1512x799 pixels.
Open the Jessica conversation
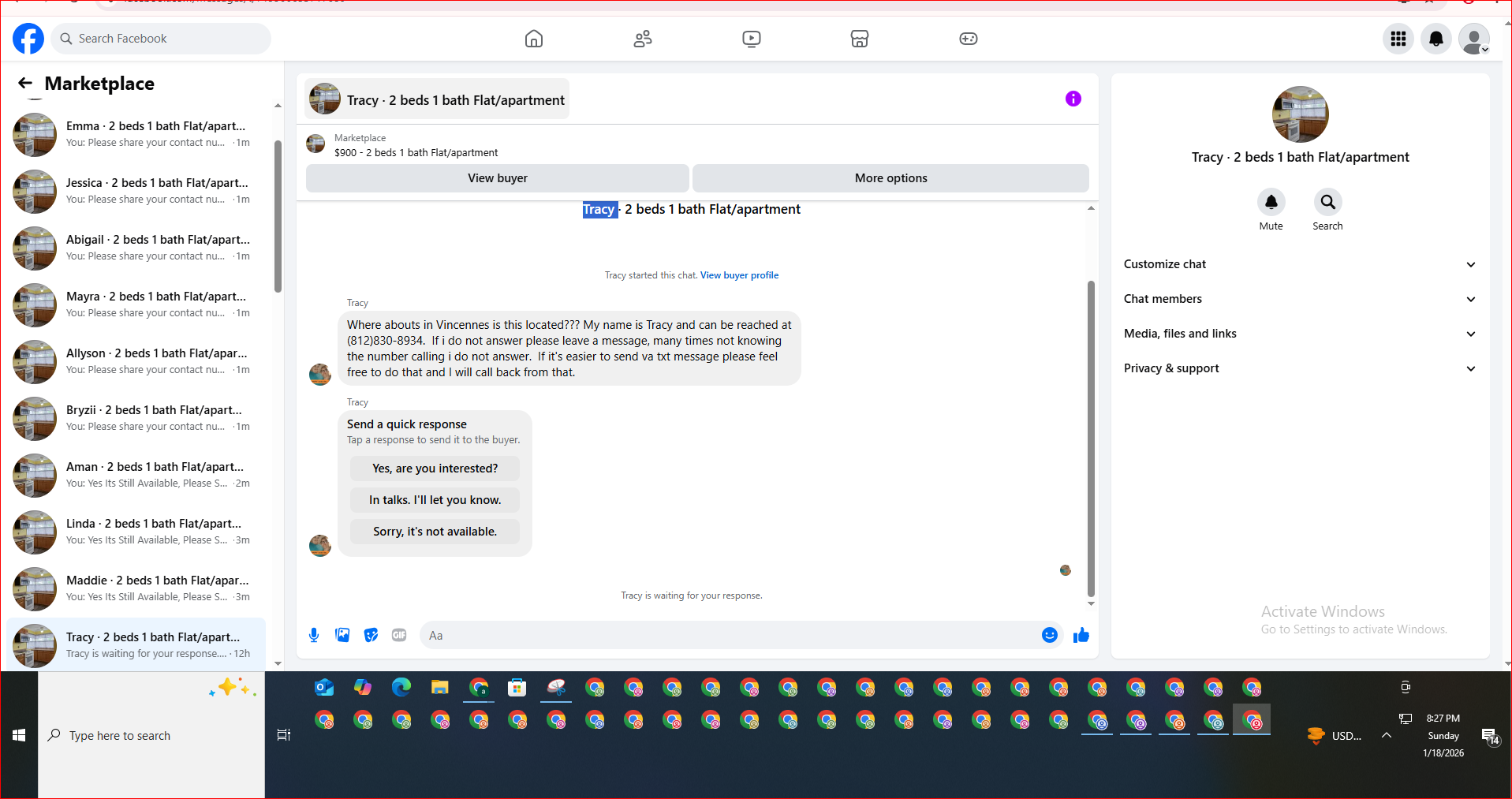pos(136,192)
